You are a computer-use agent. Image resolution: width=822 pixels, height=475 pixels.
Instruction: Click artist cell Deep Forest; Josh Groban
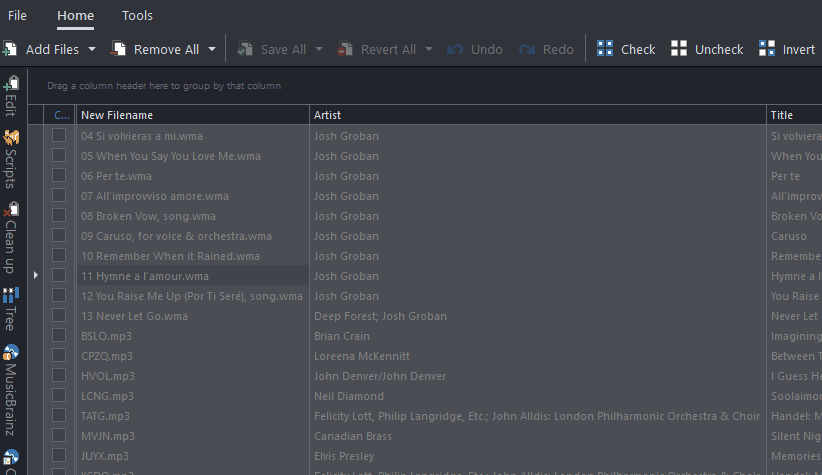point(538,316)
